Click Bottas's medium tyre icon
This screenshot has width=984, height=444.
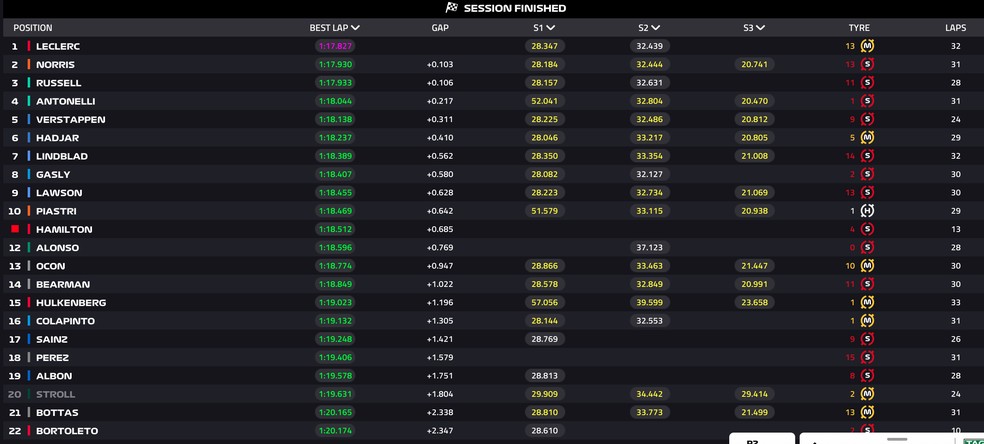pyautogui.click(x=867, y=412)
